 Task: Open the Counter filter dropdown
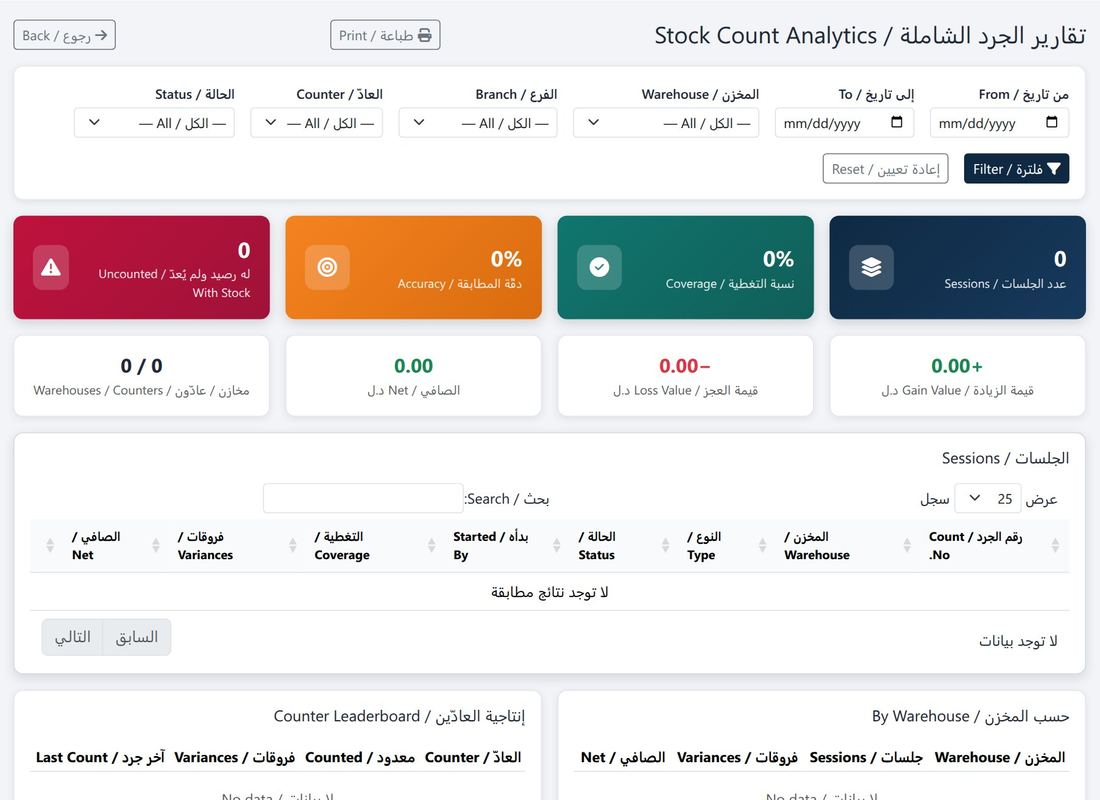pos(316,123)
